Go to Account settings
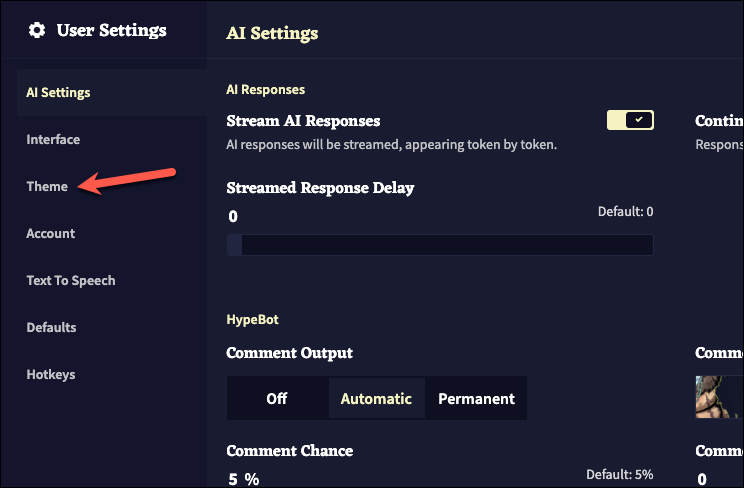The height and width of the screenshot is (488, 744). pyautogui.click(x=51, y=234)
